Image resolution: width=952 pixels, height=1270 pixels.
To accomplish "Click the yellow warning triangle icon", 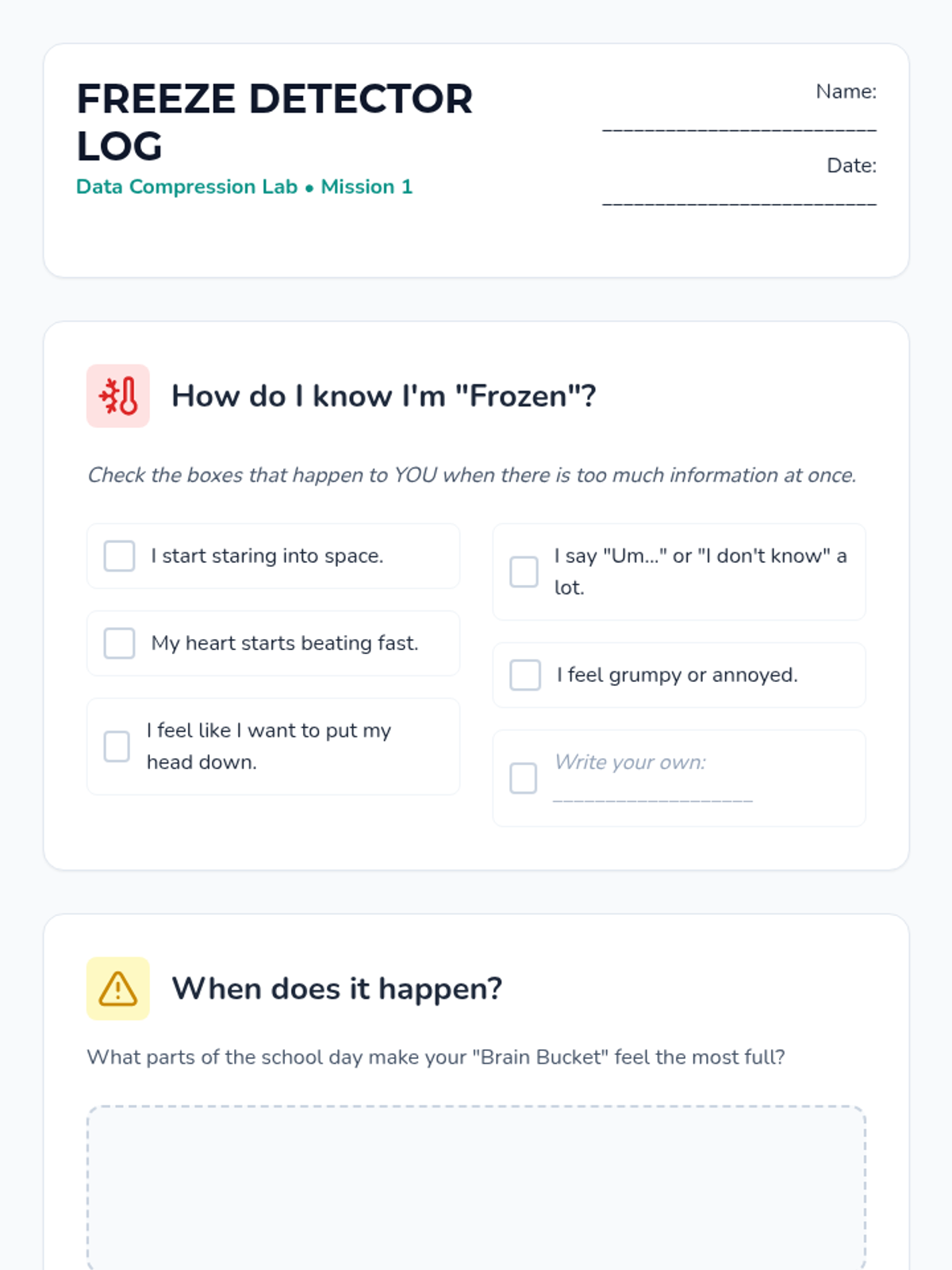I will pyautogui.click(x=118, y=988).
